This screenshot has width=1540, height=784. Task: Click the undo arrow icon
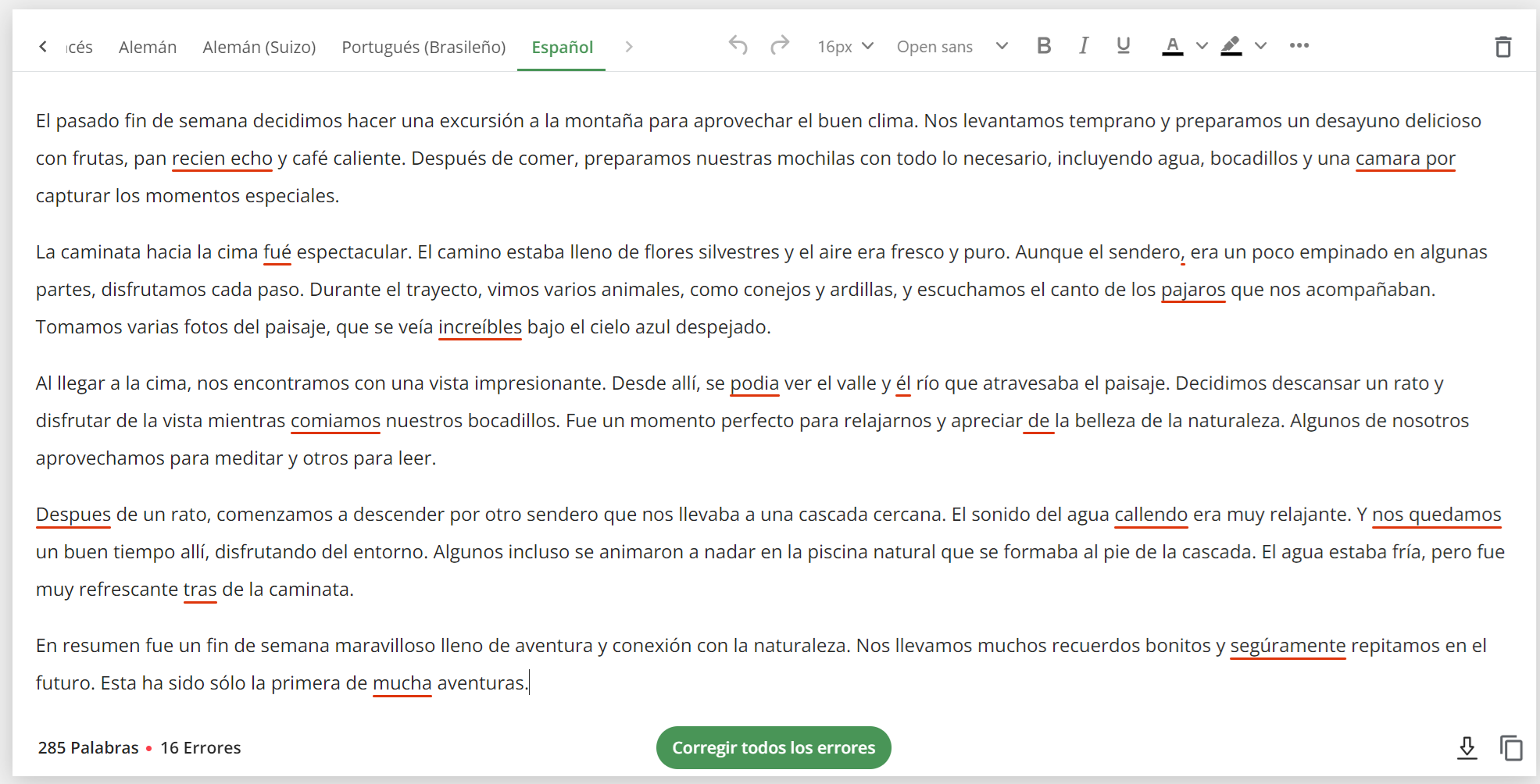(x=738, y=45)
